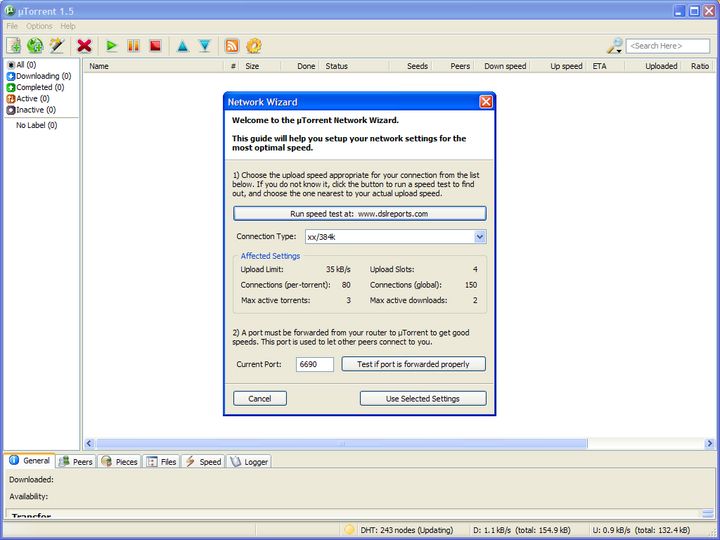Screen dimensions: 720x540
Task: Click the Move Up queue arrow icon
Action: (x=183, y=46)
